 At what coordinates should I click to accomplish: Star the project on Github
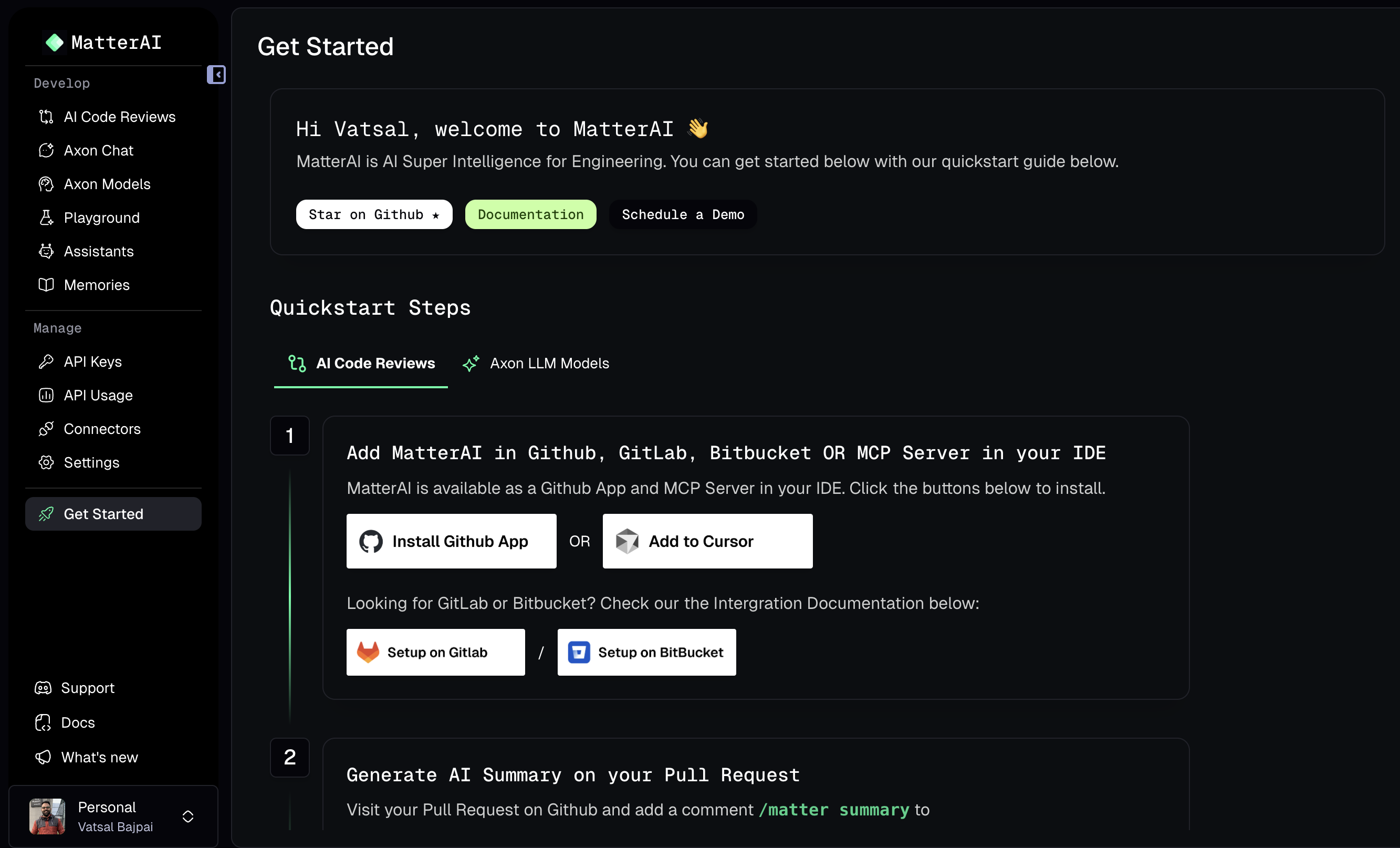coord(373,214)
